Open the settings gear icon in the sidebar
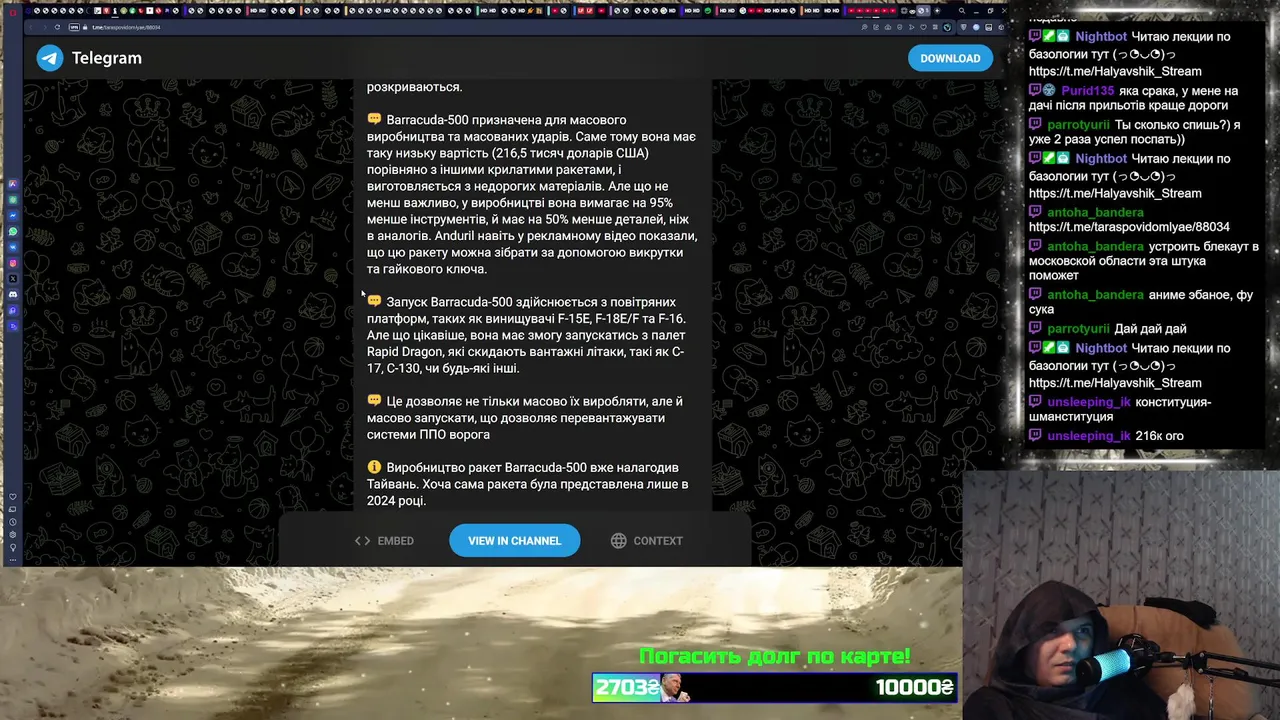 [x=13, y=534]
